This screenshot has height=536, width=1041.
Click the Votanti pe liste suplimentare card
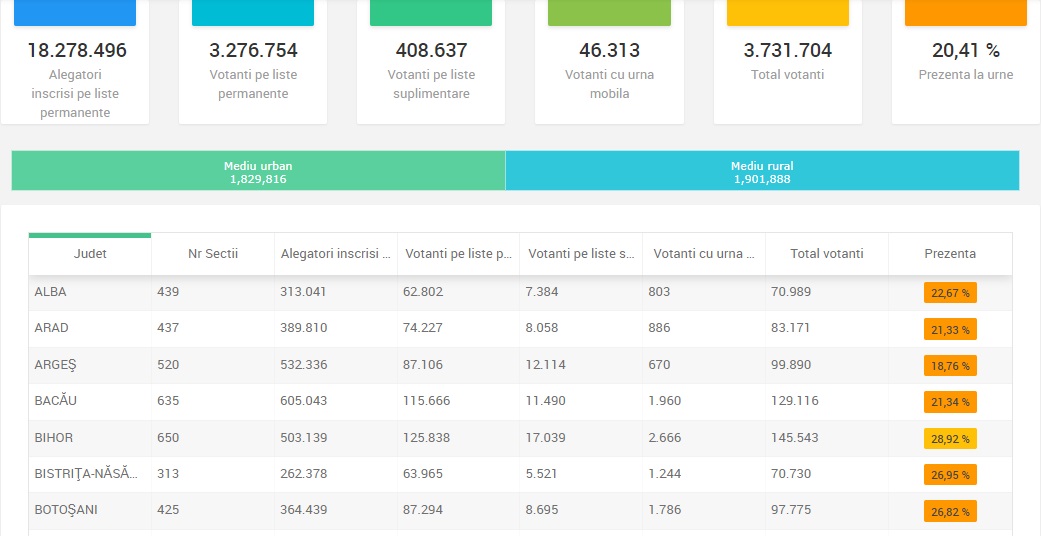pos(431,60)
